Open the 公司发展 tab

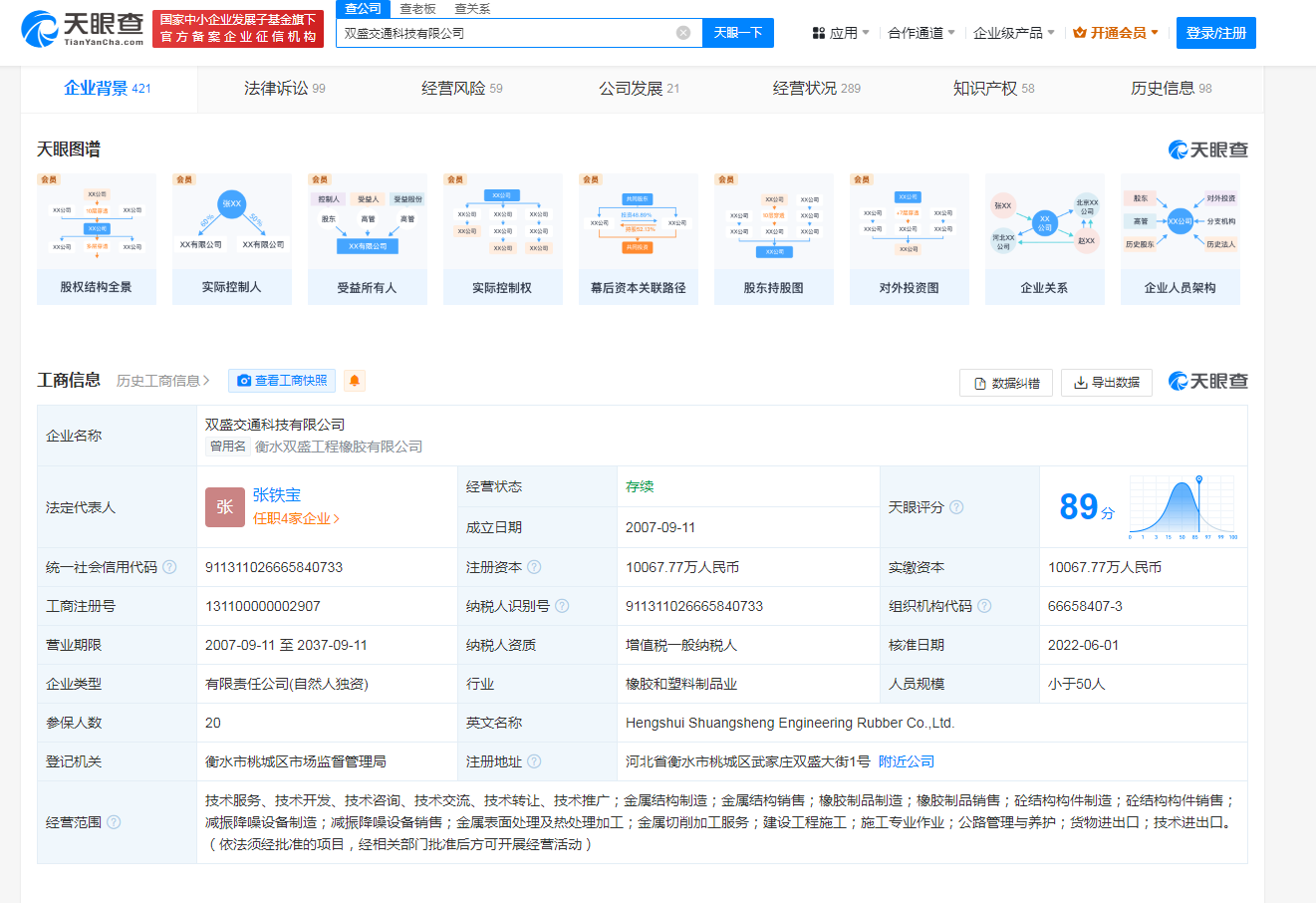point(640,88)
